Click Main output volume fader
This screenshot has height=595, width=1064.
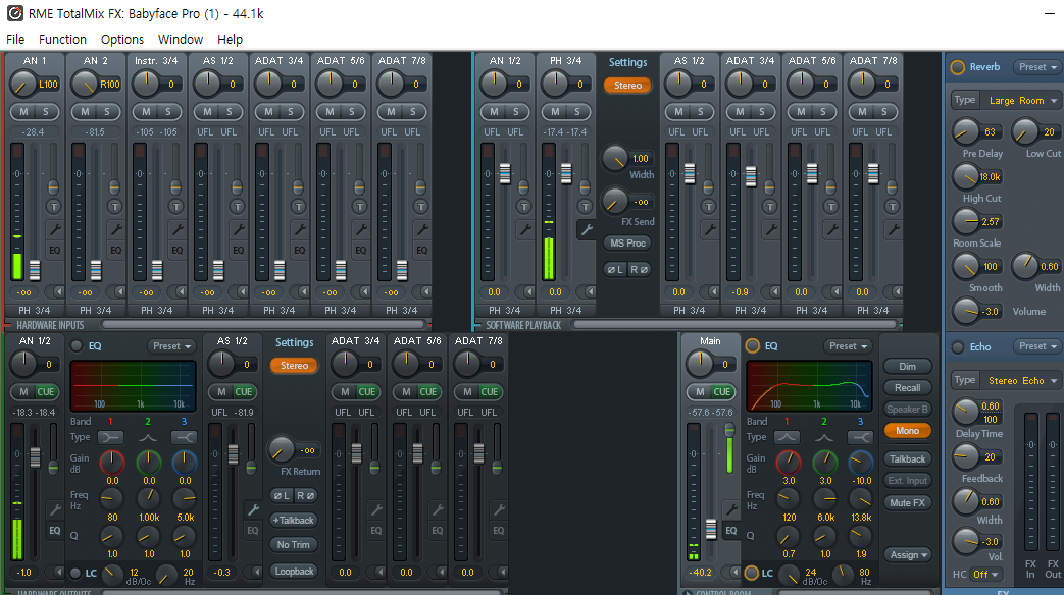tap(710, 529)
